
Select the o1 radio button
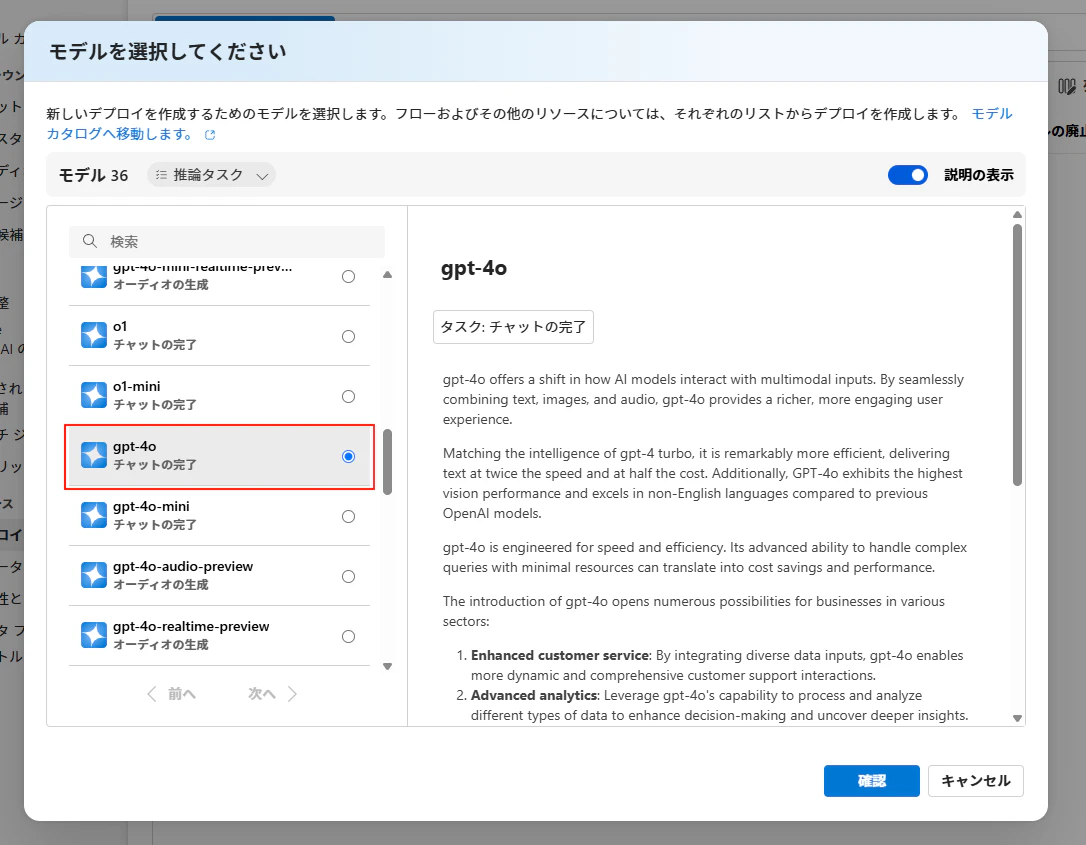[x=348, y=337]
